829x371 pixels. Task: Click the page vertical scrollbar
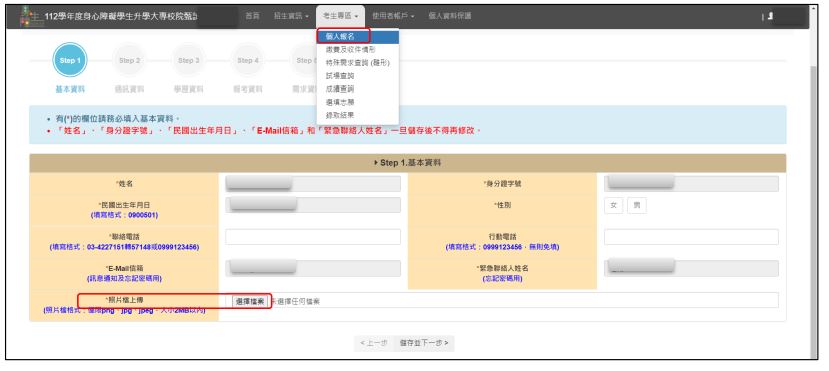pyautogui.click(x=813, y=211)
